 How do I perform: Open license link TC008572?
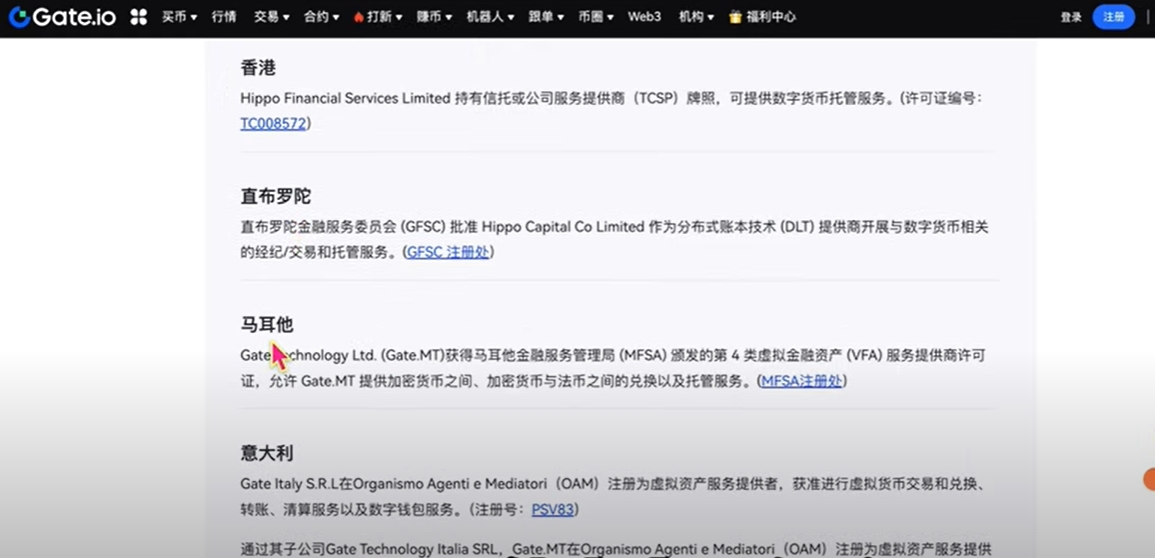click(273, 124)
